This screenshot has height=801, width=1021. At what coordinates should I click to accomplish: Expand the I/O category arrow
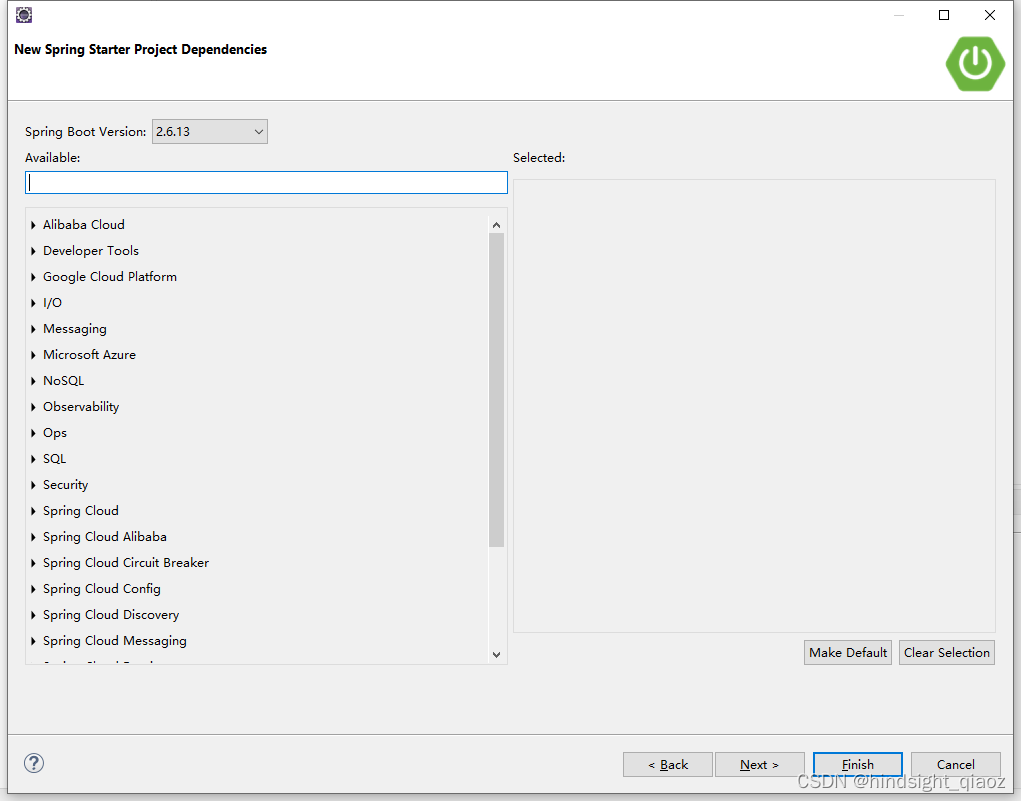point(33,303)
